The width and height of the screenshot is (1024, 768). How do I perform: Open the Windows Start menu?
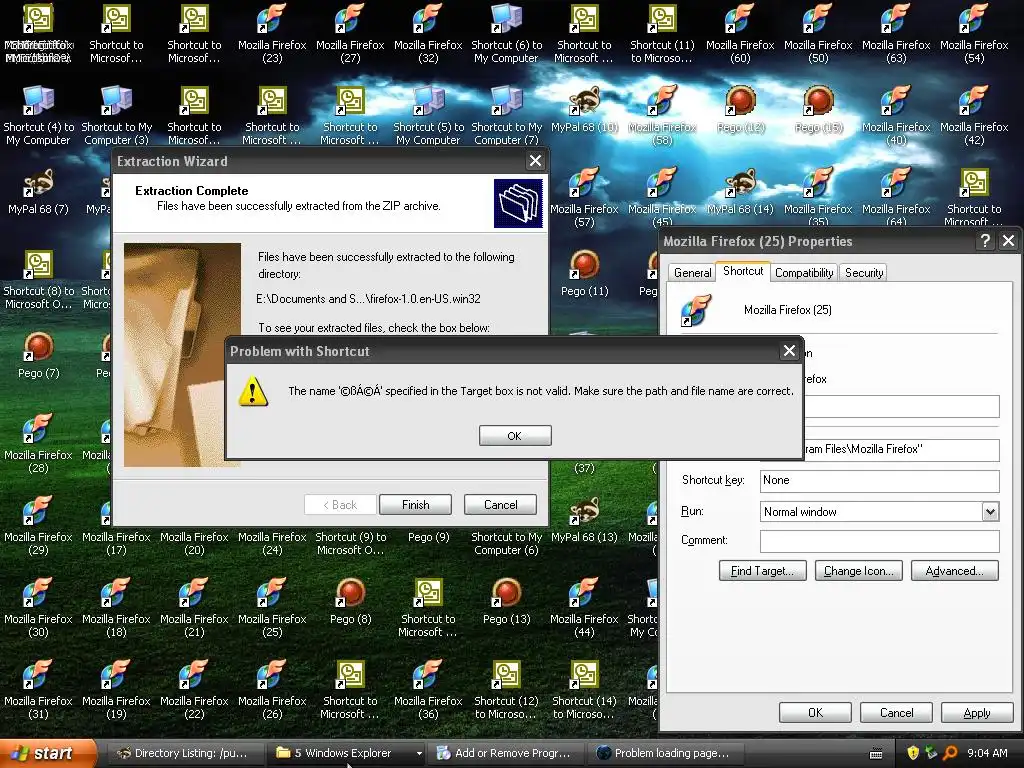[x=46, y=754]
